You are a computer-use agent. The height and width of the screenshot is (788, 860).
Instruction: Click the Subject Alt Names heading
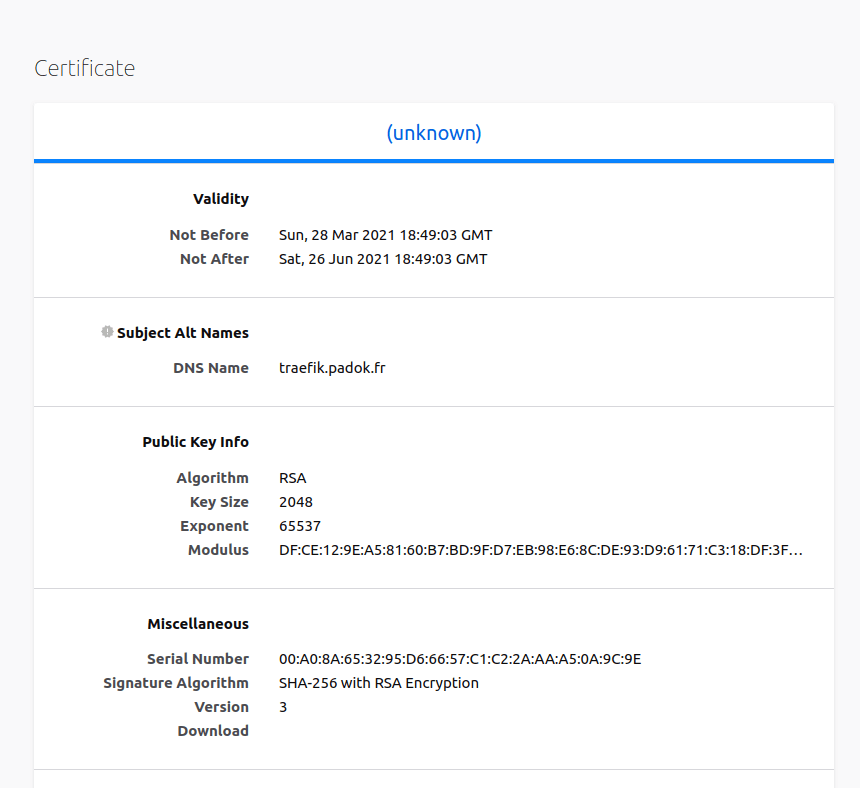pyautogui.click(x=183, y=333)
